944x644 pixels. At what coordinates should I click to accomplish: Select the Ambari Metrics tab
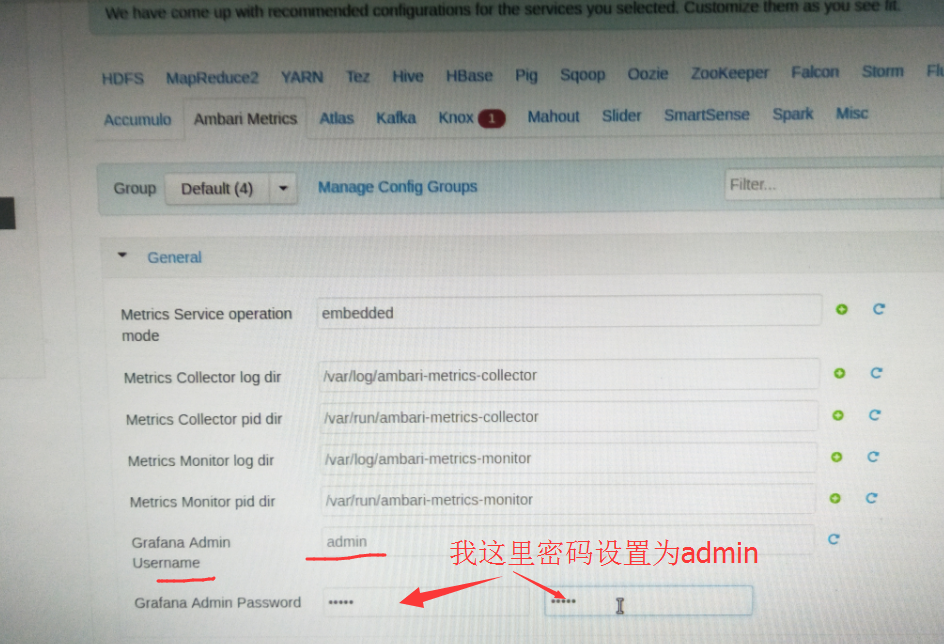pyautogui.click(x=246, y=119)
